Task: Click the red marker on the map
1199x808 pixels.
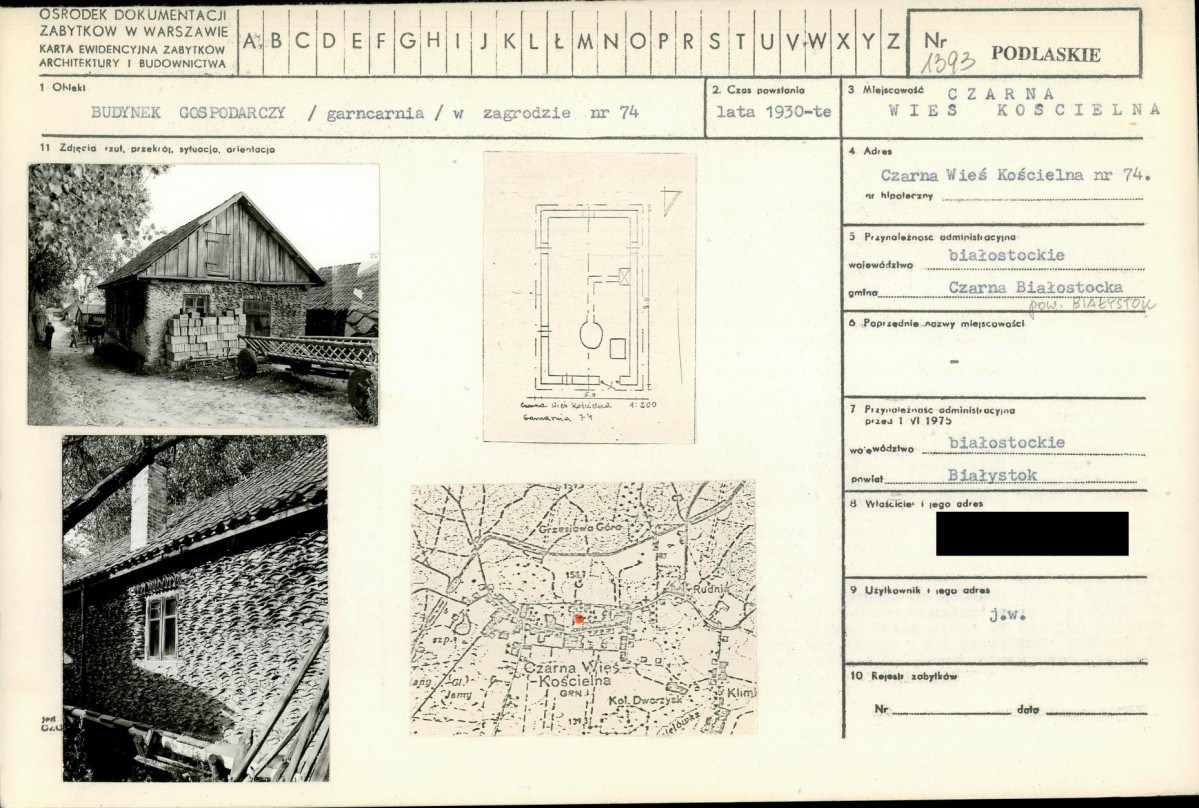Action: point(579,620)
